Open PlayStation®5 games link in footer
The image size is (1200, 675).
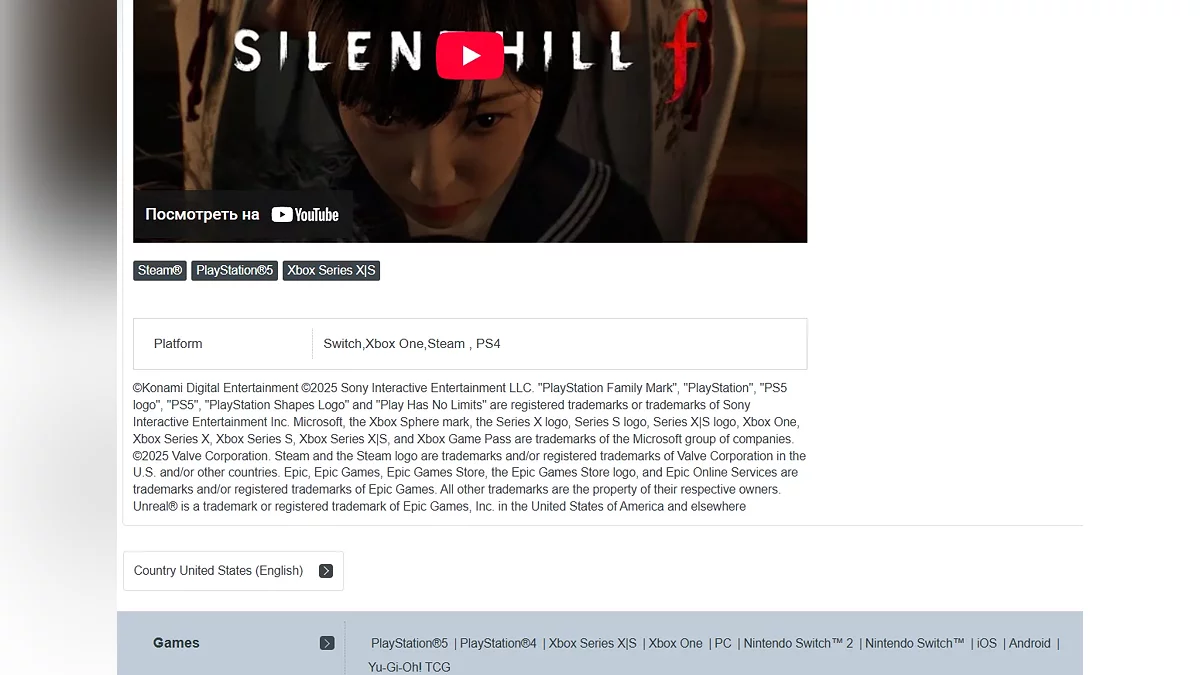[410, 643]
